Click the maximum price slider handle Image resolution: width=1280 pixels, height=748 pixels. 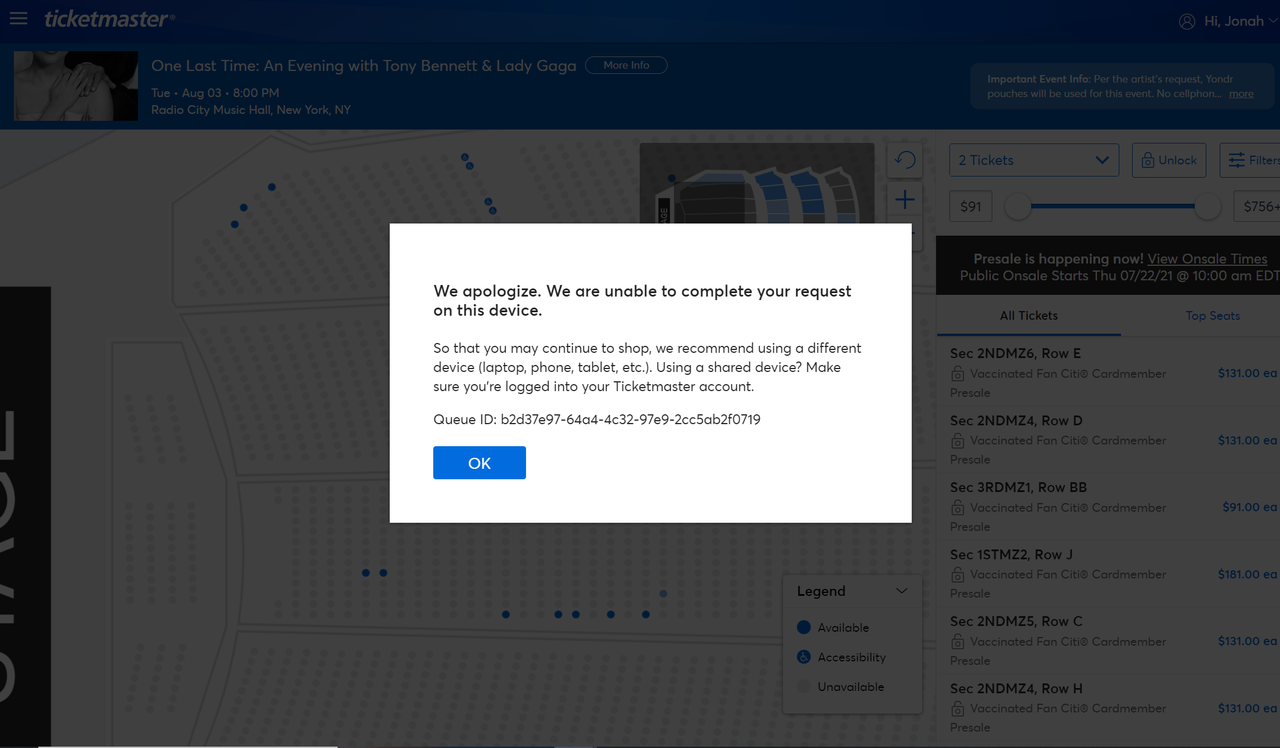[1208, 207]
